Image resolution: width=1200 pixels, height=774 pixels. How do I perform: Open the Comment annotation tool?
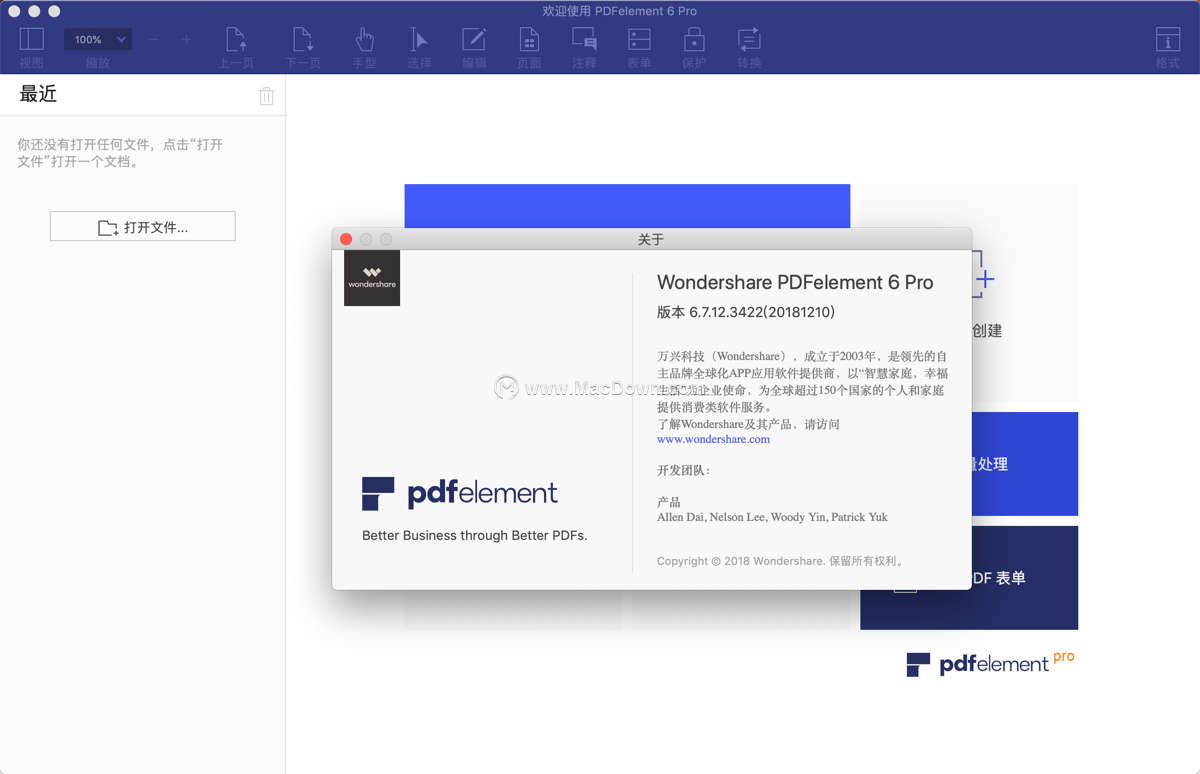click(x=584, y=40)
